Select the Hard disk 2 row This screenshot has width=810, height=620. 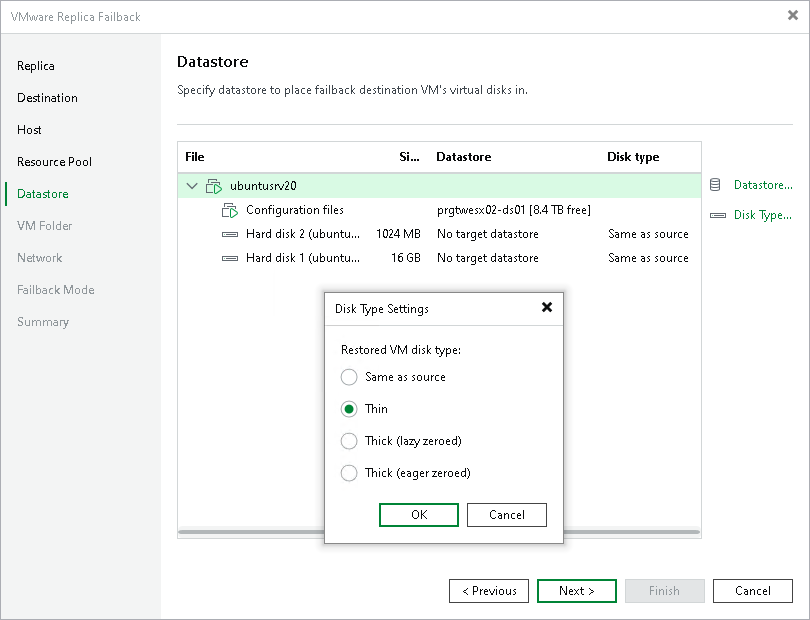pos(439,235)
